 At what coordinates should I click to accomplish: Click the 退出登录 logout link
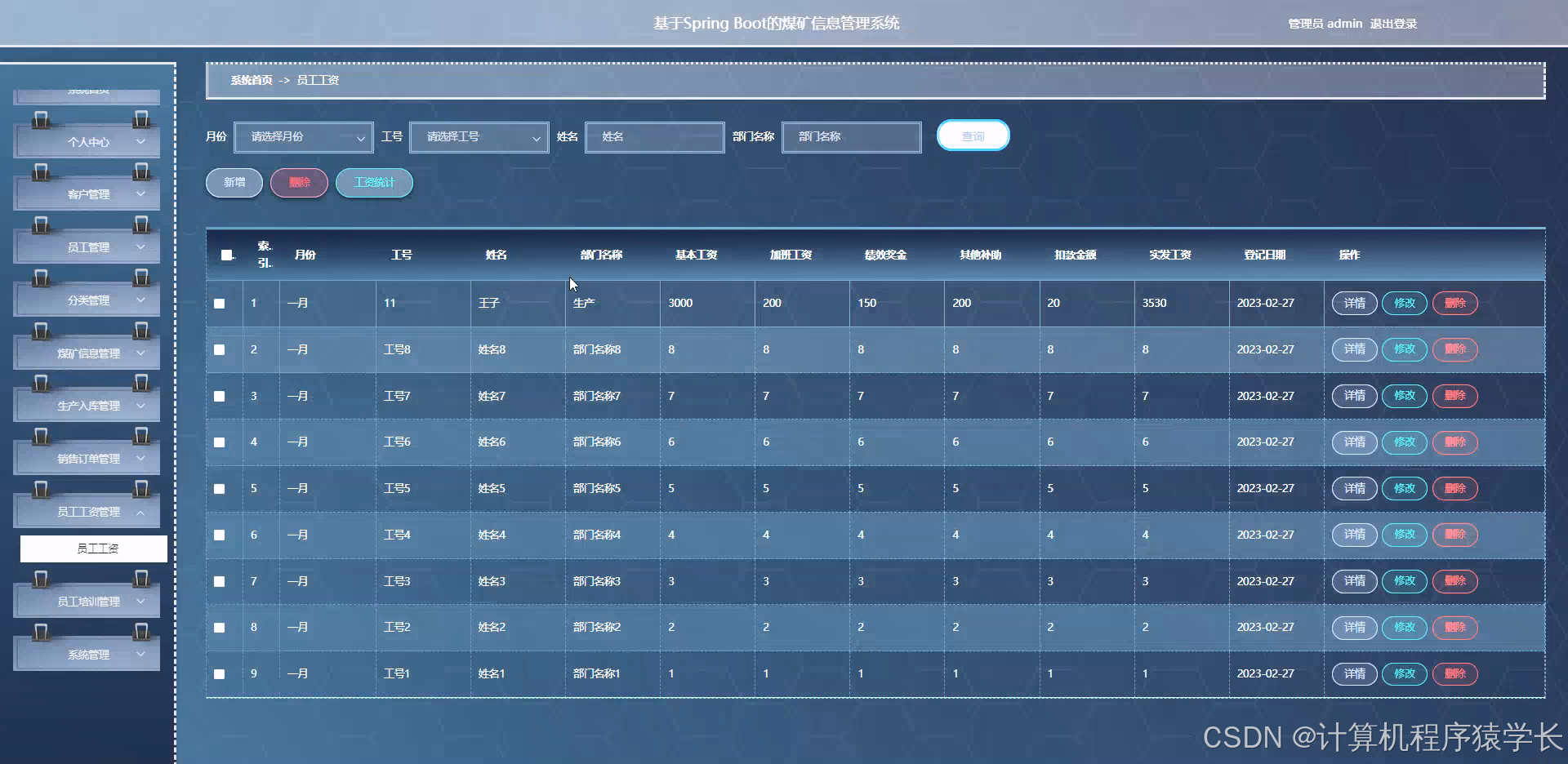pyautogui.click(x=1393, y=24)
